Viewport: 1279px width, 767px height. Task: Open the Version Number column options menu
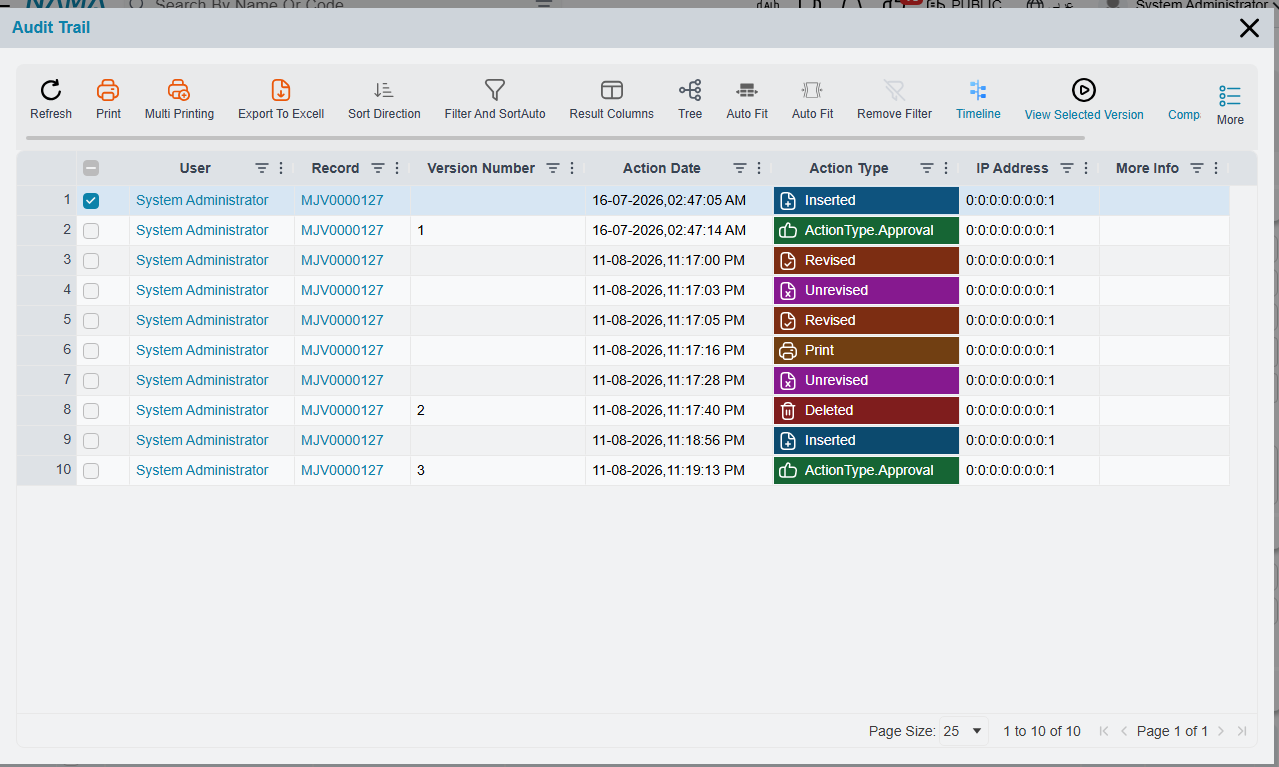572,168
